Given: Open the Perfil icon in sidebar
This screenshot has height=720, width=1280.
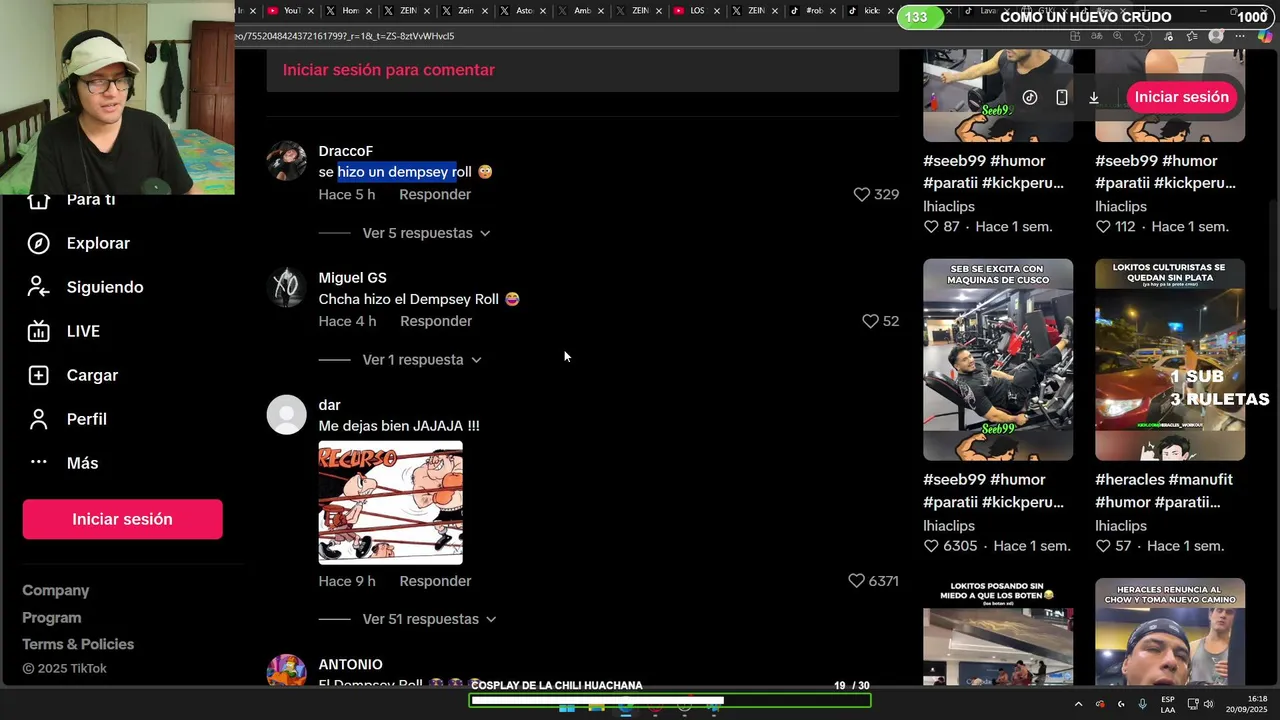Looking at the screenshot, I should [38, 419].
